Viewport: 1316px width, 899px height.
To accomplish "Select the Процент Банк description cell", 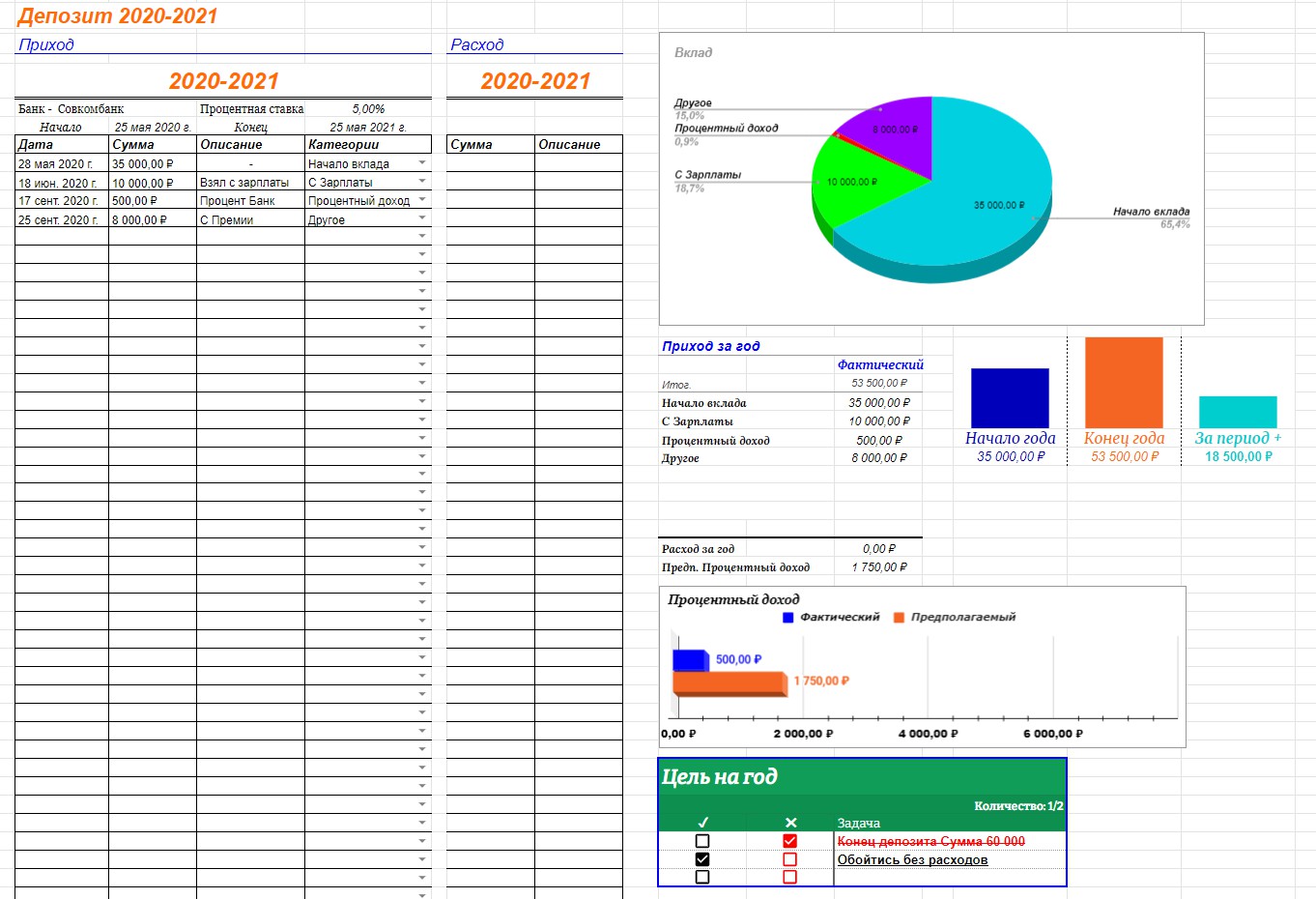I will coord(250,200).
